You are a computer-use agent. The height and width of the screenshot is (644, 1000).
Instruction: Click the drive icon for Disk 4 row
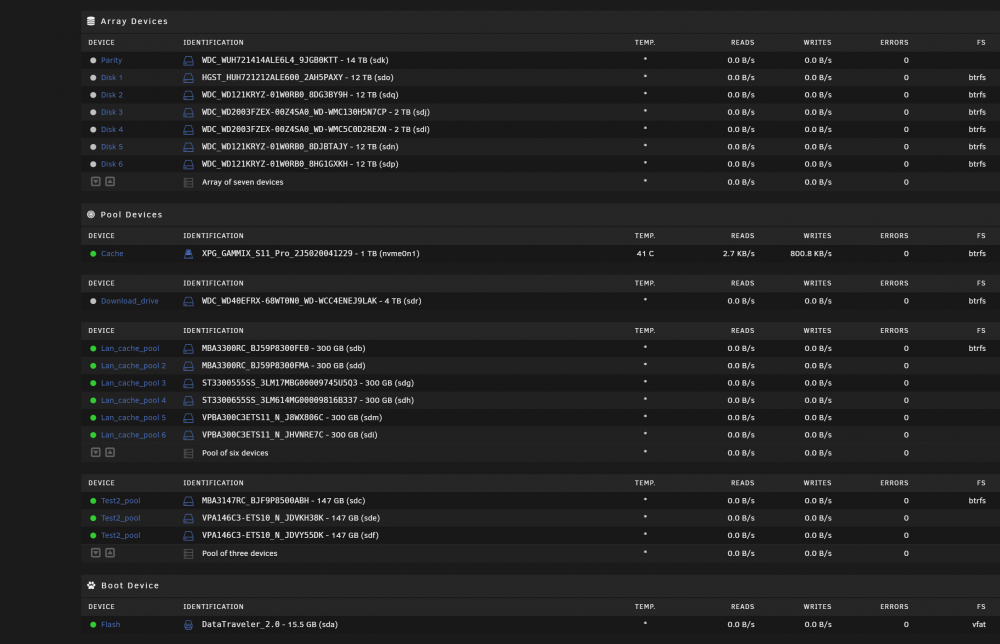coord(188,129)
